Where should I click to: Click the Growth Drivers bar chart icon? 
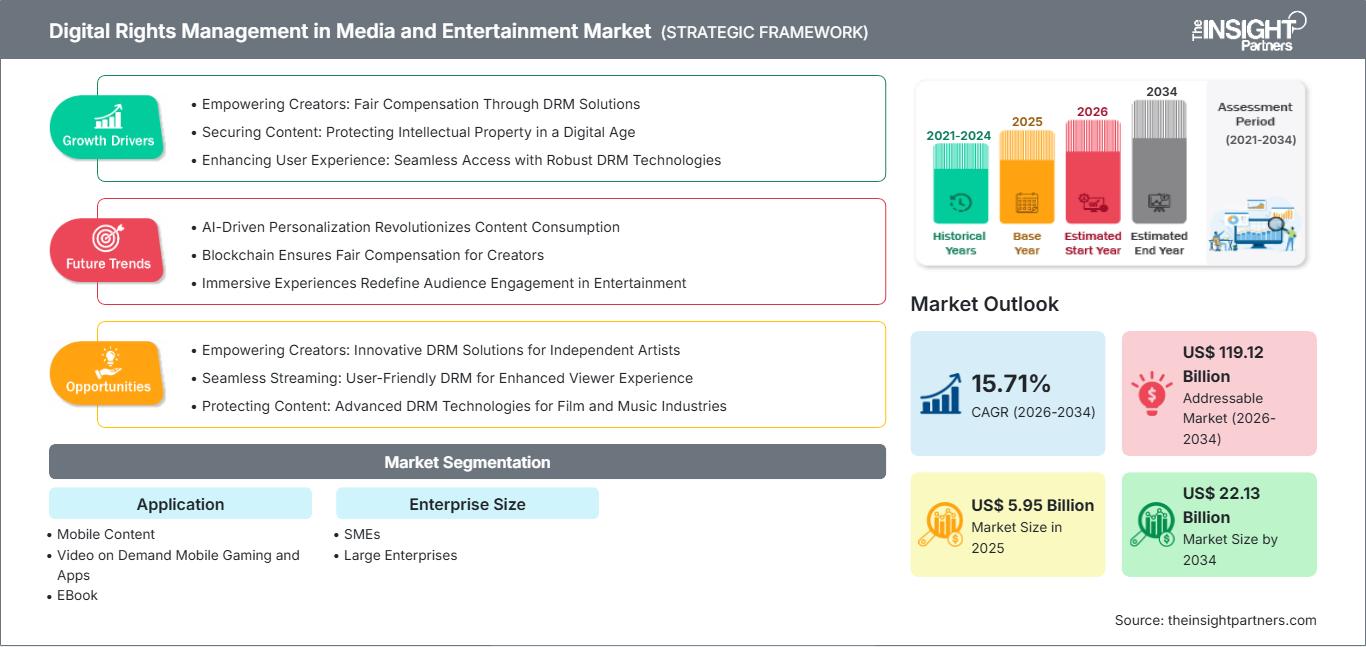pos(108,116)
